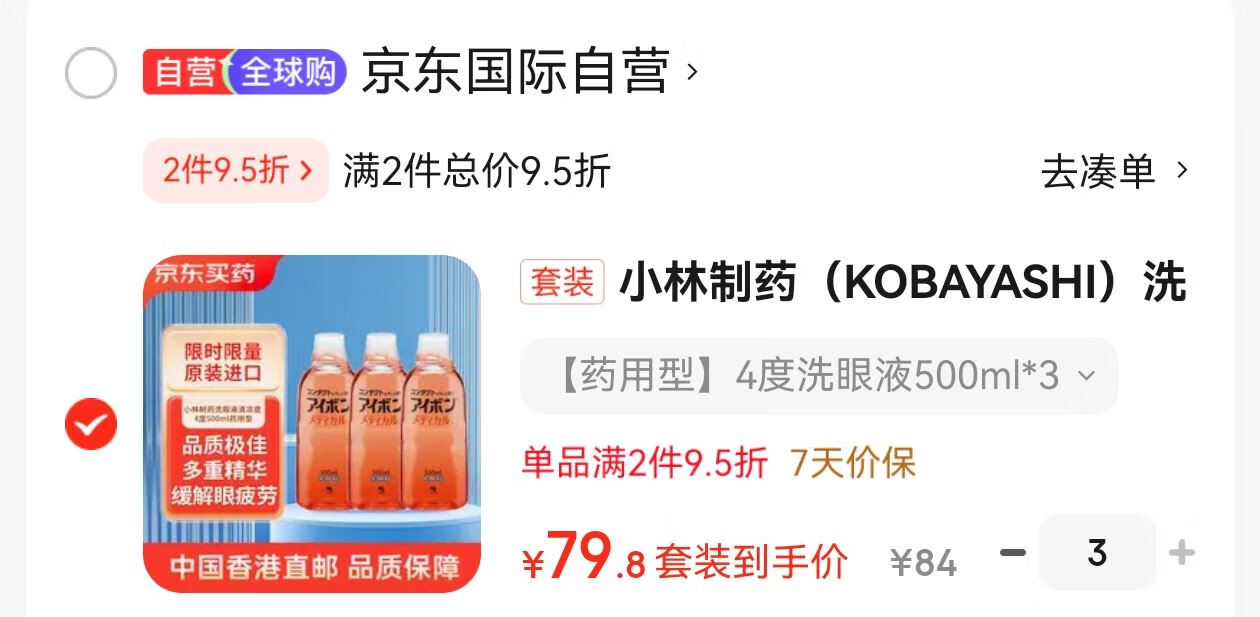Tap 去凑单 to add more items

(x=1098, y=171)
